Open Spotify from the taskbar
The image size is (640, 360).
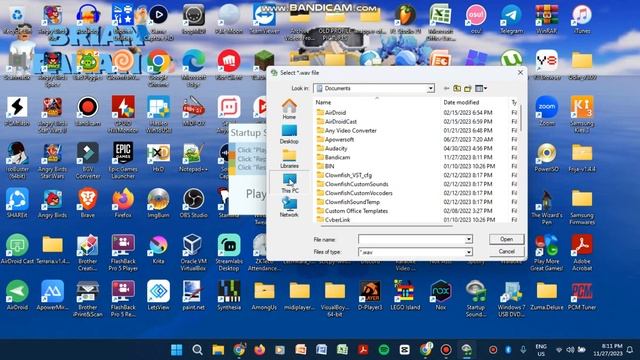click(x=384, y=350)
